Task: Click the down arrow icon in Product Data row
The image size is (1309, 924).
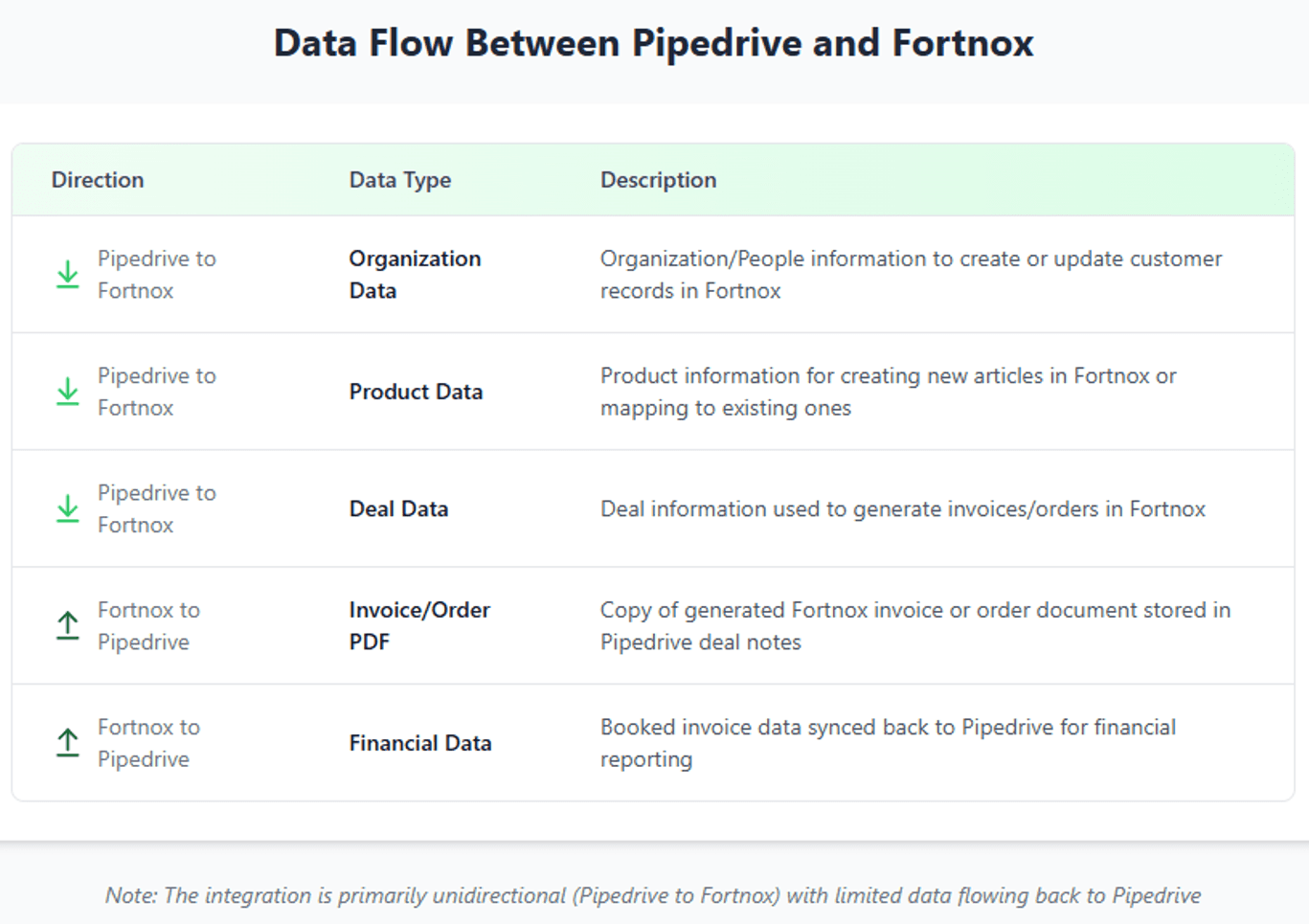Action: click(x=67, y=392)
